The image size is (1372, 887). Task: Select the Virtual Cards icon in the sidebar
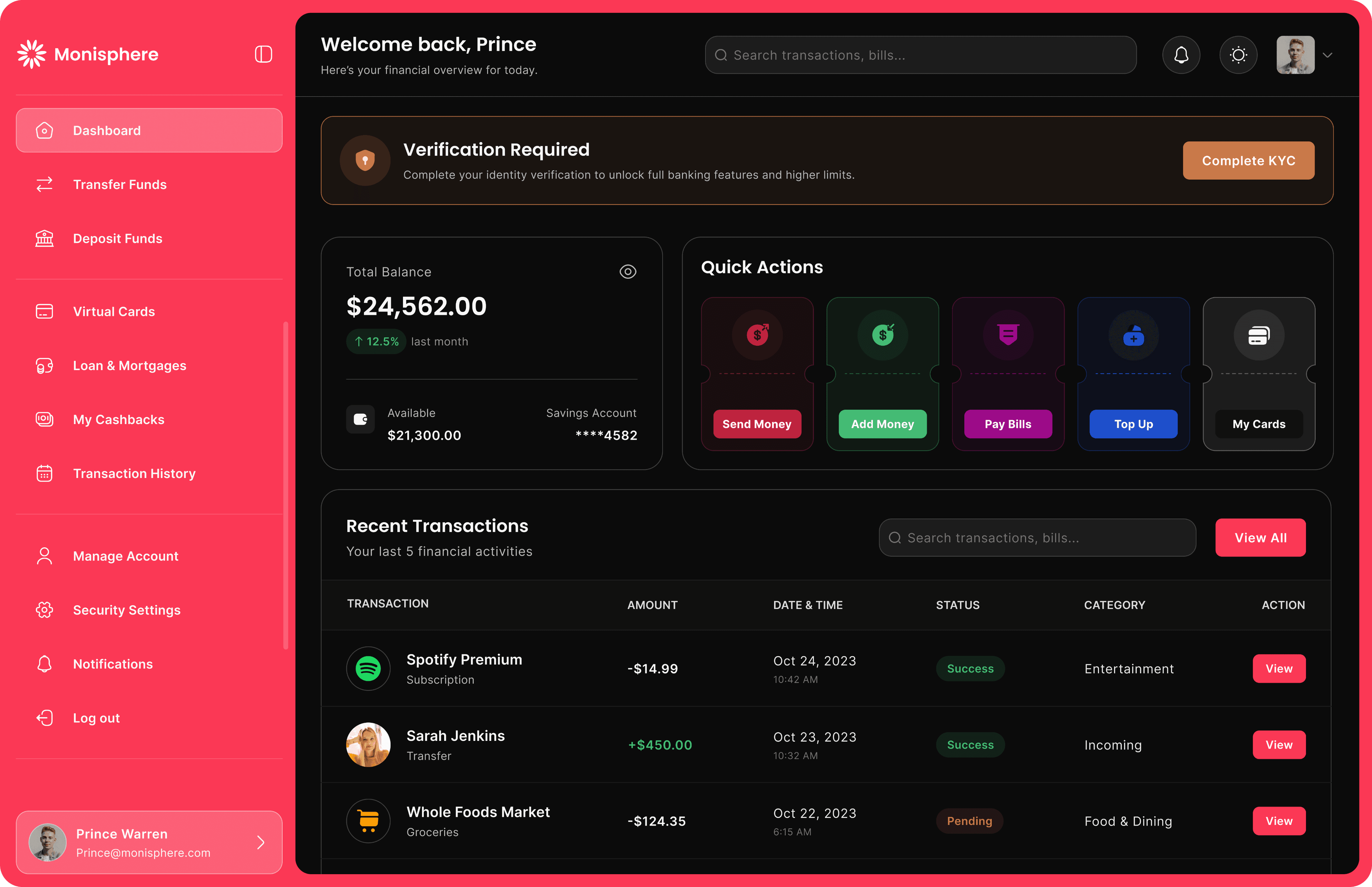[44, 311]
